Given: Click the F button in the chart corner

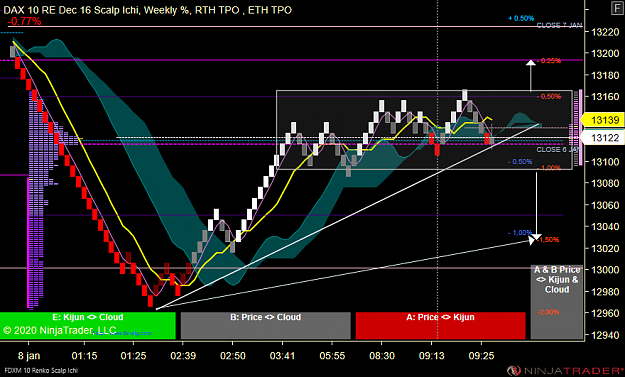Looking at the screenshot, I should (x=617, y=8).
